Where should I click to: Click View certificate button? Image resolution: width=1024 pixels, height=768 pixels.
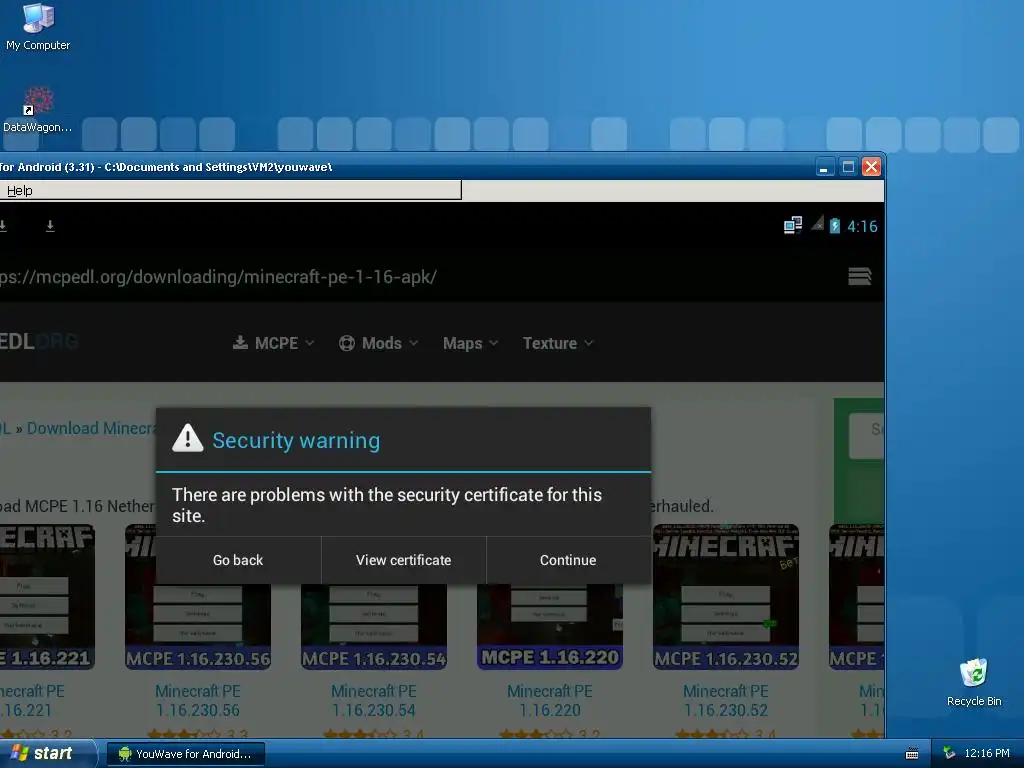(404, 560)
